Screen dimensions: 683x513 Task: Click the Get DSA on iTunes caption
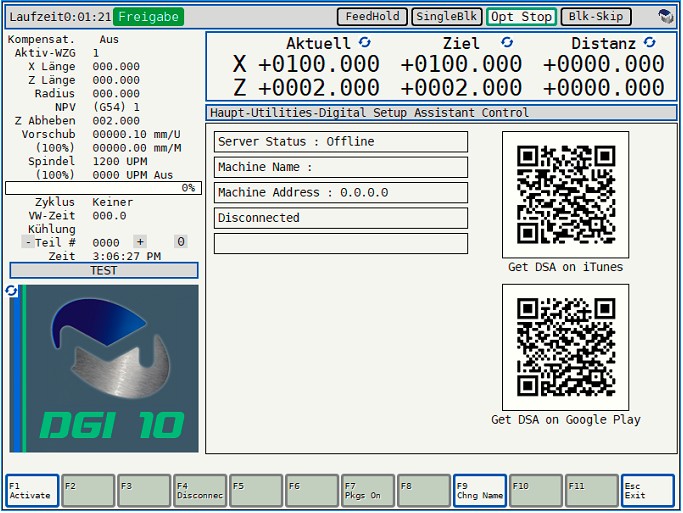tap(565, 267)
